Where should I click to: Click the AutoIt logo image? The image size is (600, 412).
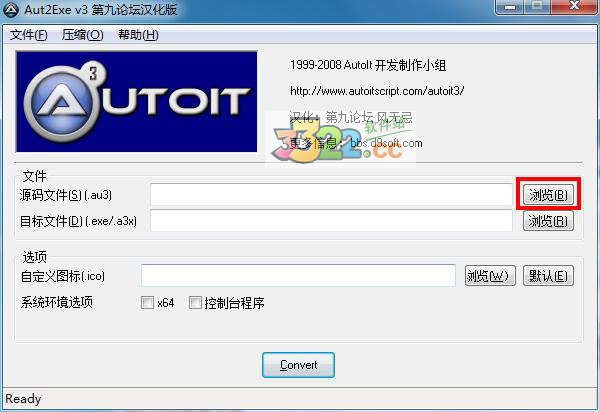click(137, 102)
